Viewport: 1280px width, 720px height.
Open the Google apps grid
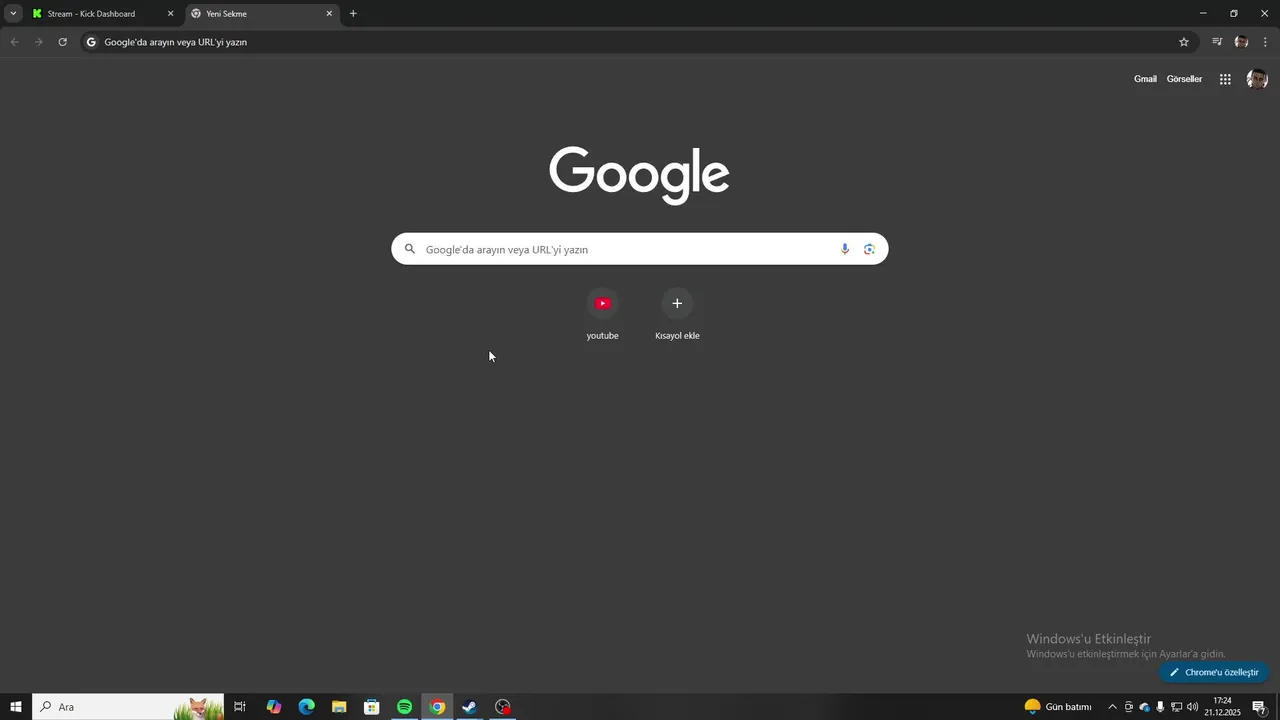point(1225,79)
